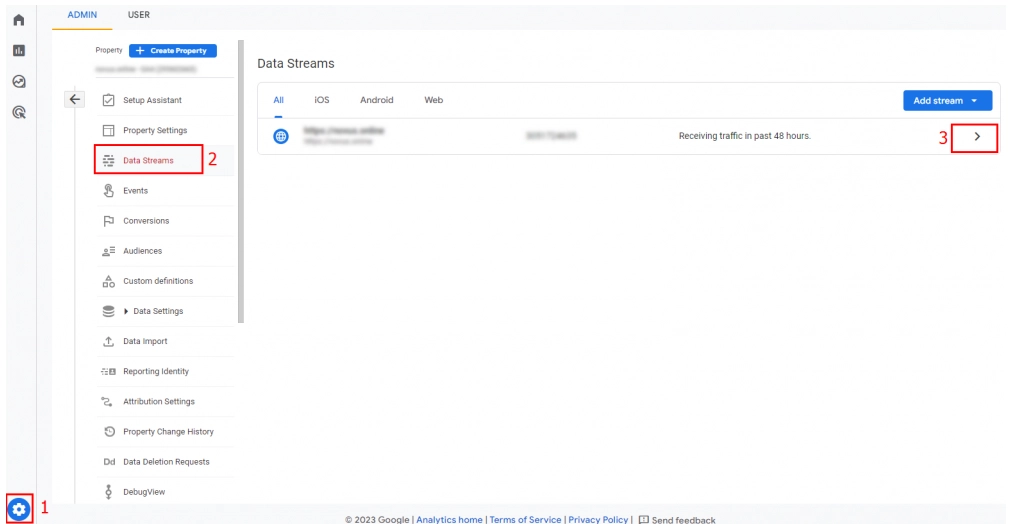The image size is (1011, 524).
Task: Open the Admin gear icon
Action: (19, 509)
